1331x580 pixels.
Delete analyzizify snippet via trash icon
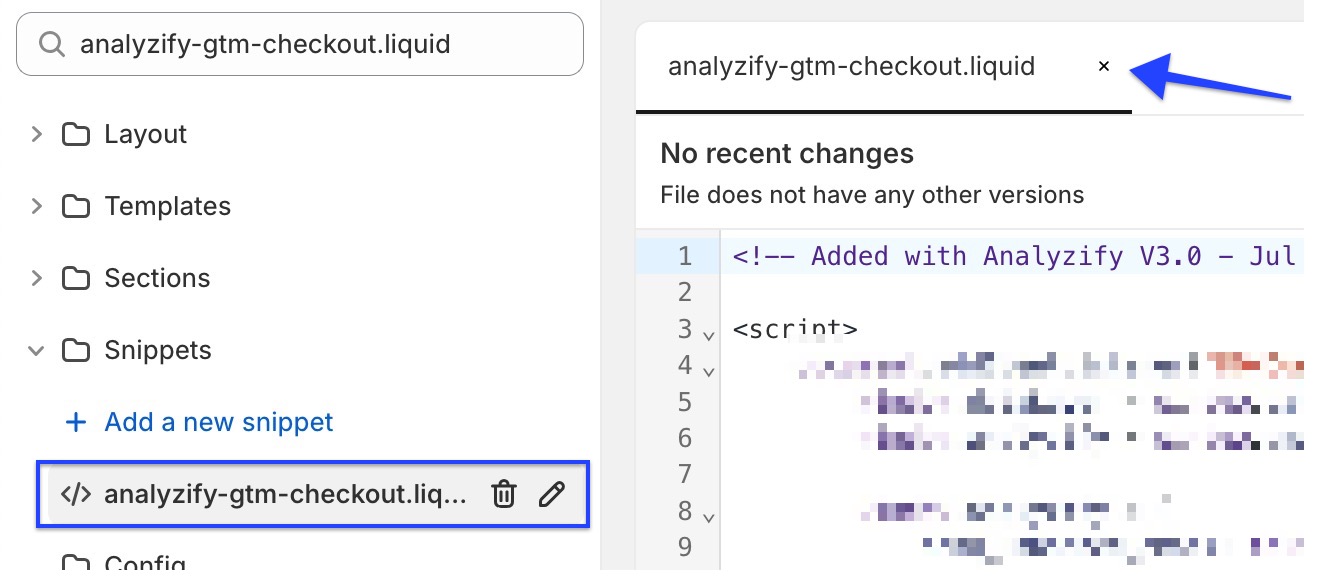pos(504,494)
